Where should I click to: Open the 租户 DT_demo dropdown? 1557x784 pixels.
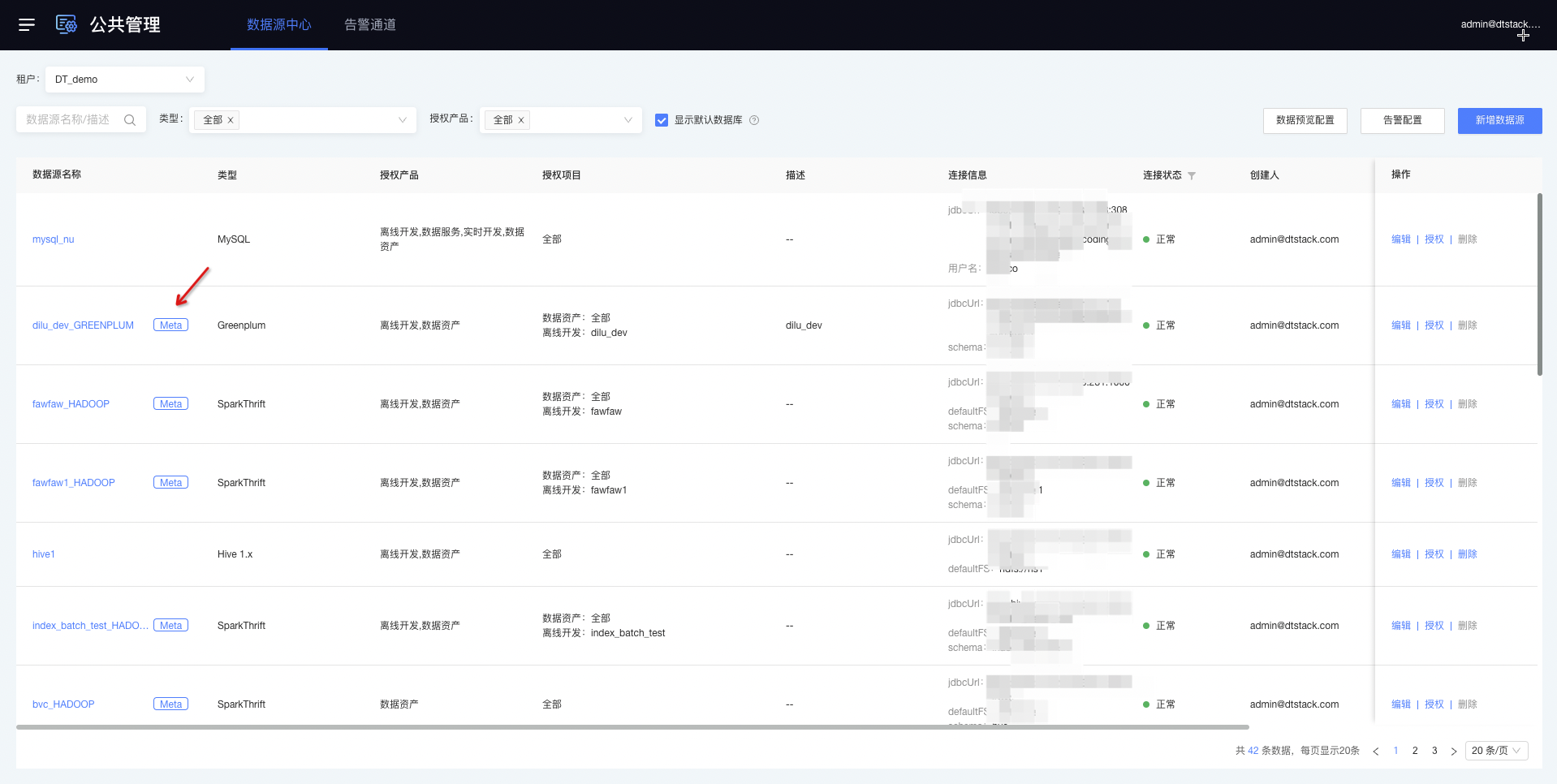(x=125, y=80)
